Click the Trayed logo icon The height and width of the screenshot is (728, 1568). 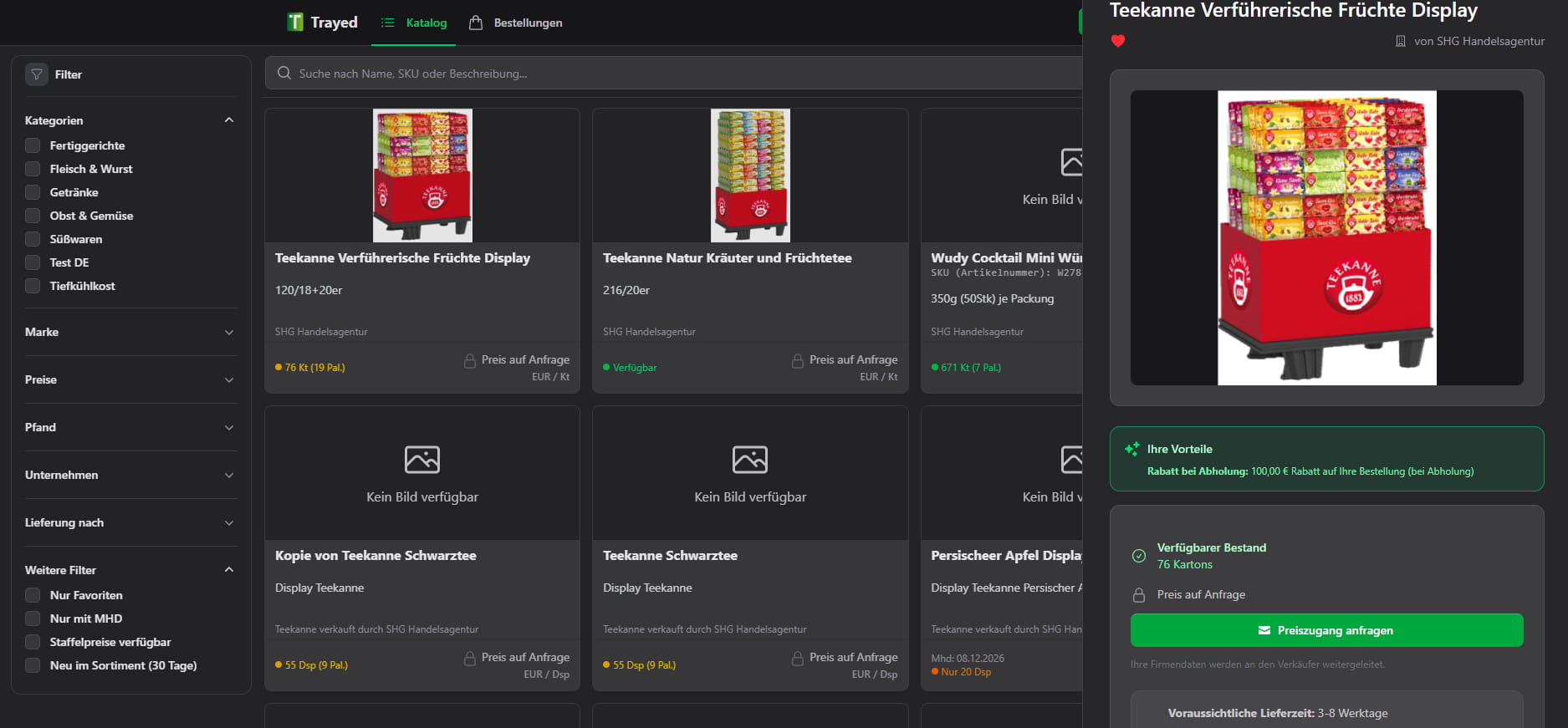click(295, 22)
